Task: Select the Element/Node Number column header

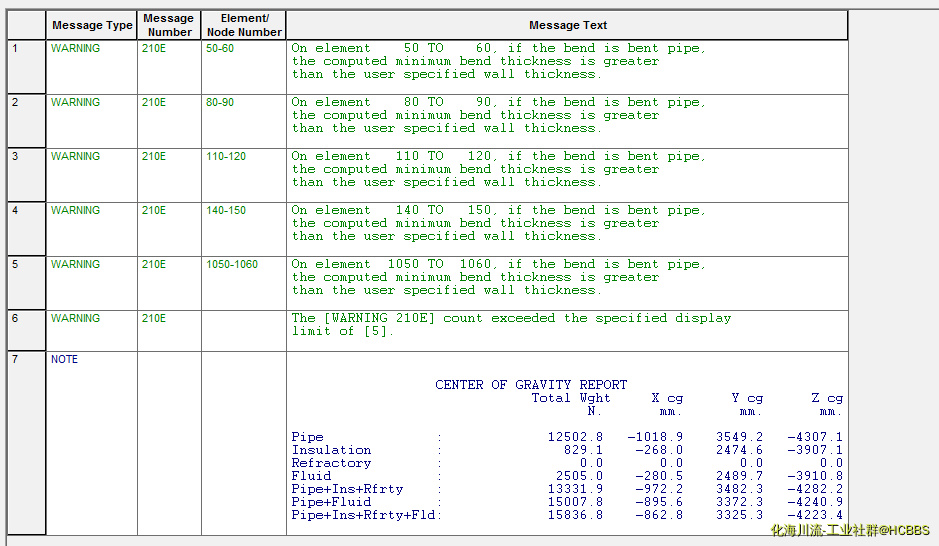Action: [244, 26]
